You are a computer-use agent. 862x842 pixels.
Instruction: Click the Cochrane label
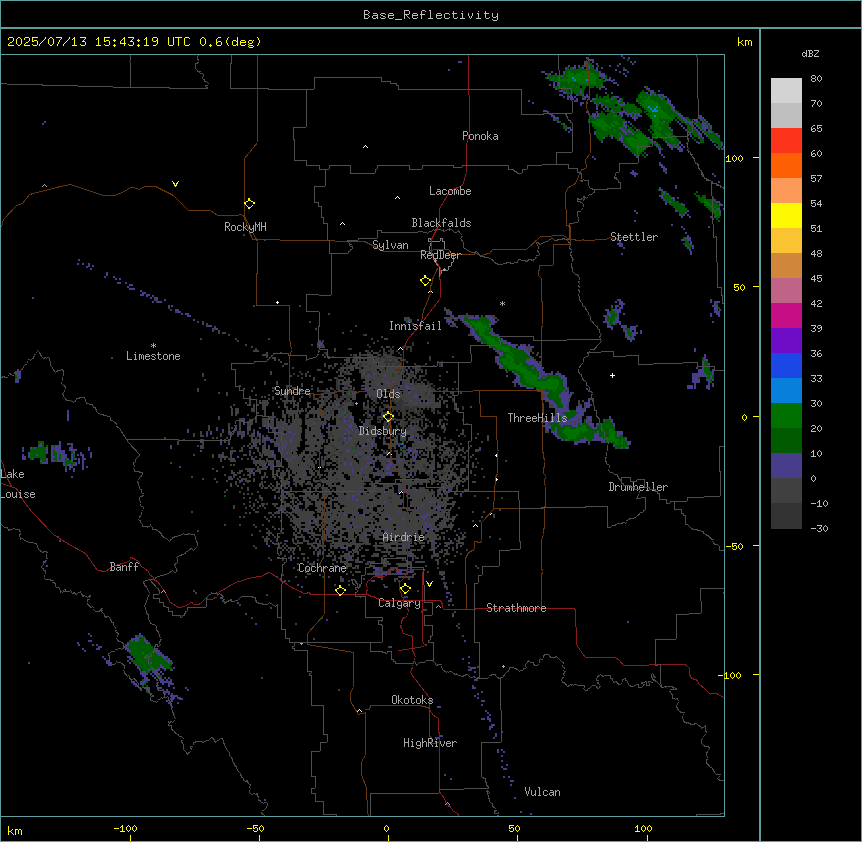point(322,568)
